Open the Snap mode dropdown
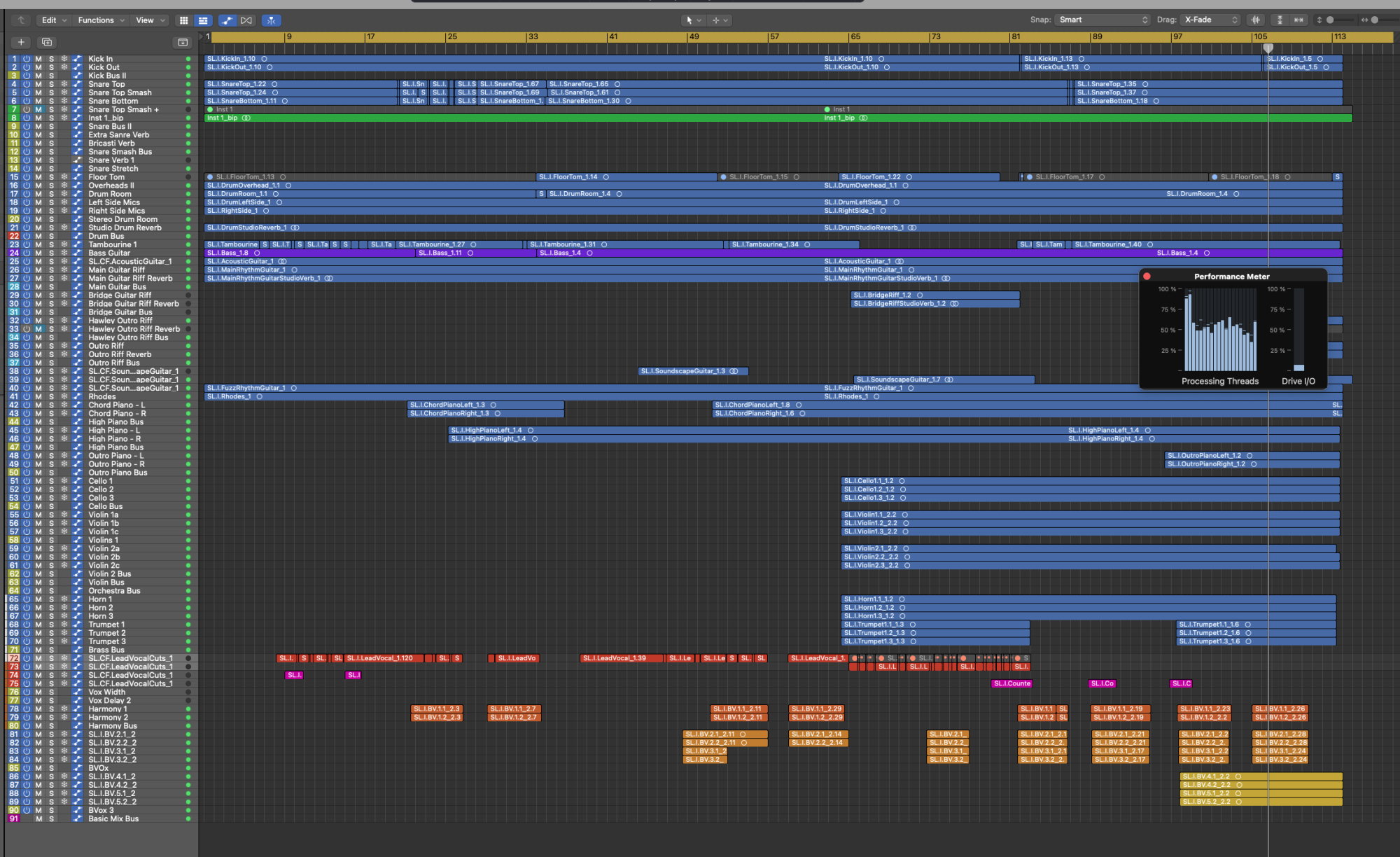 1102,20
